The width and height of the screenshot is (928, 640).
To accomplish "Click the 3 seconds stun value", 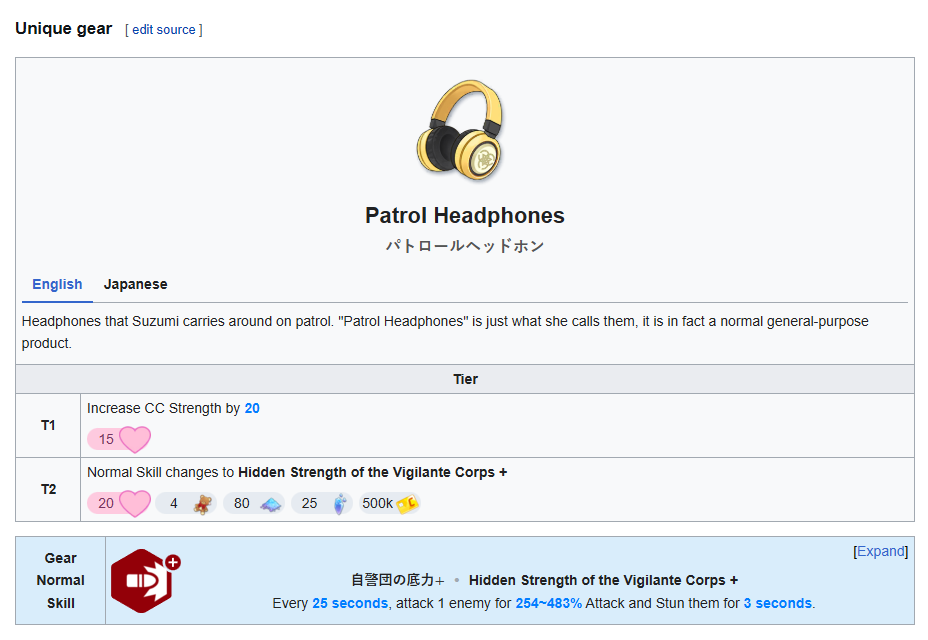I will (778, 603).
